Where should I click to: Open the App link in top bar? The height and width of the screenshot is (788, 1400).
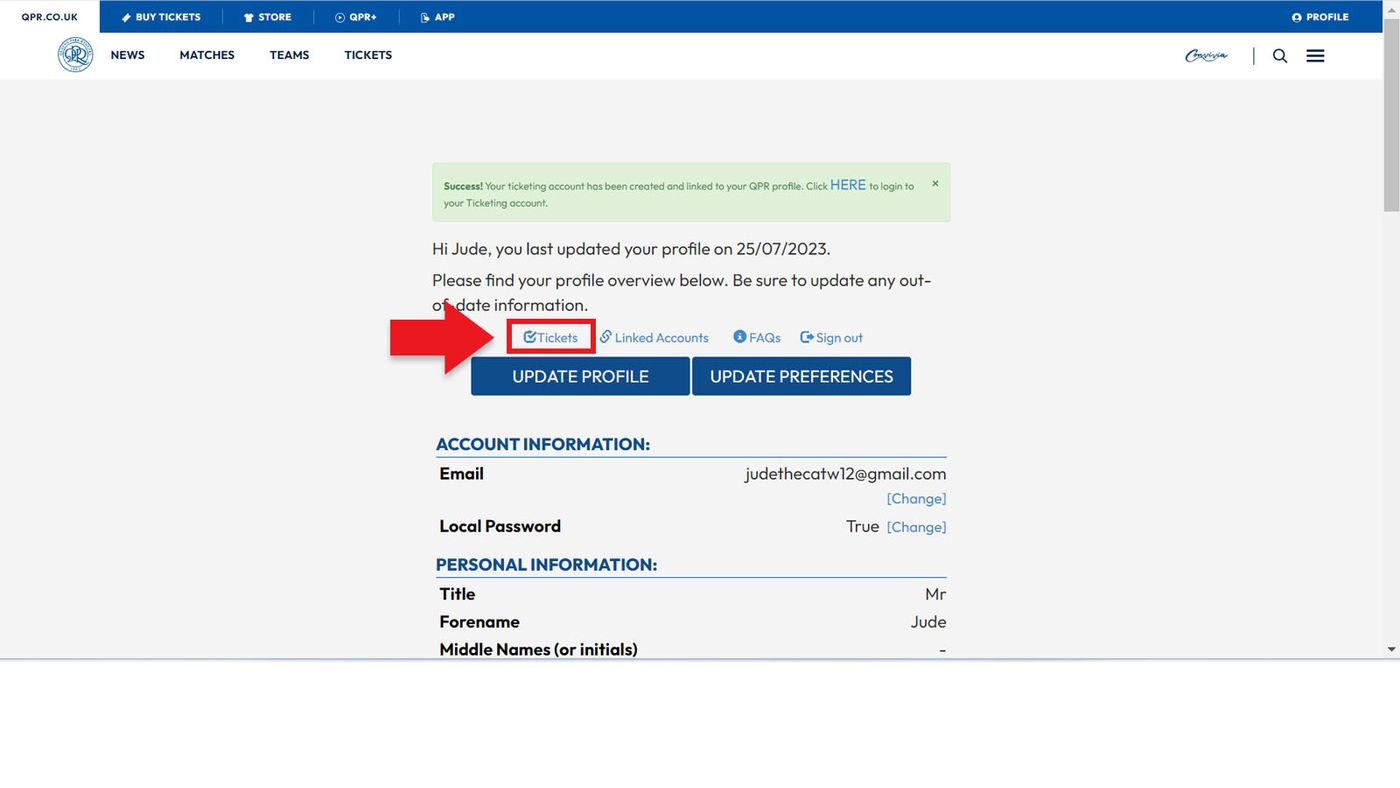pos(437,17)
